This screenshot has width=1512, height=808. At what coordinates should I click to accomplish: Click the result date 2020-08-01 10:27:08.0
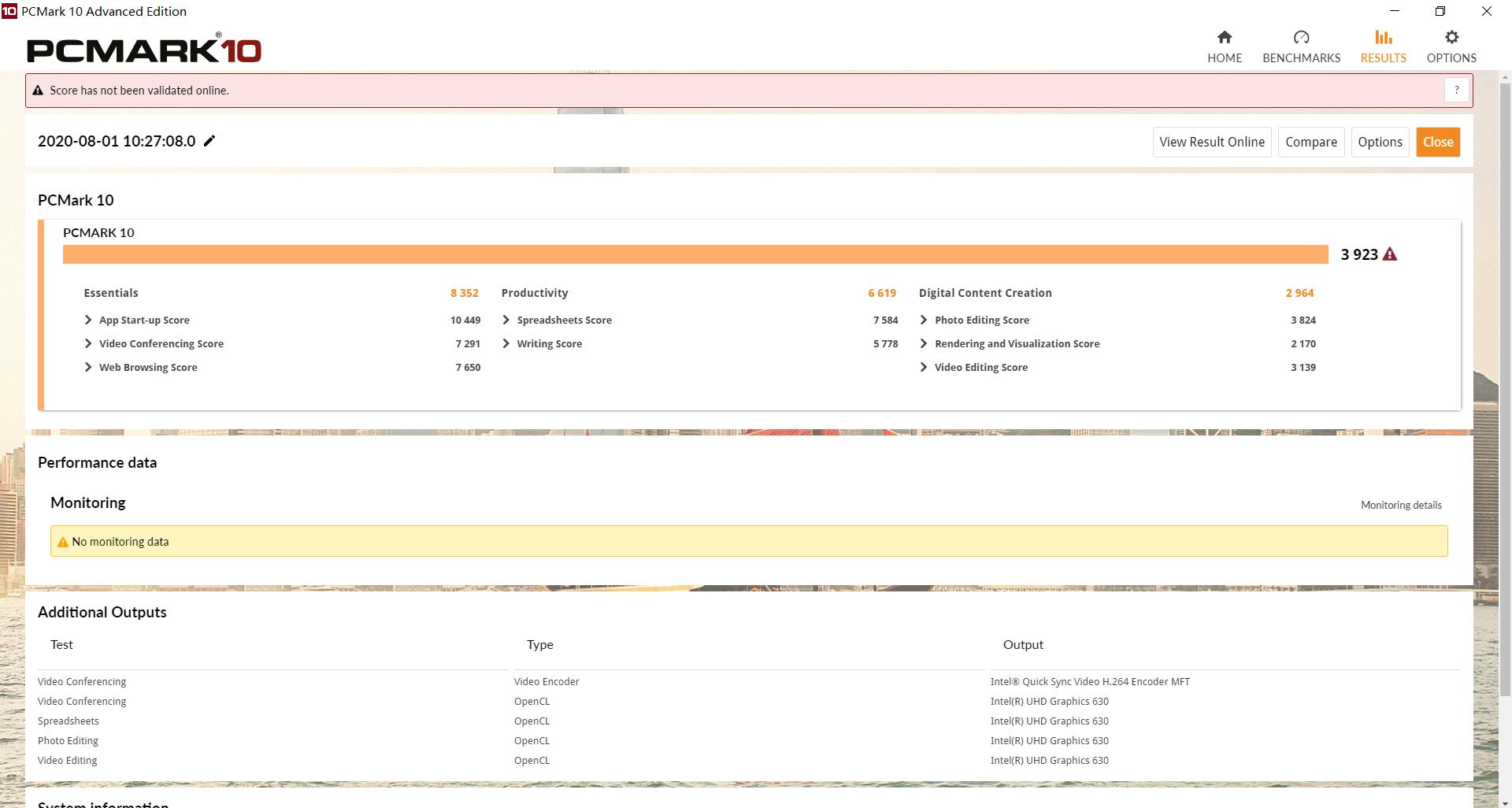pyautogui.click(x=117, y=141)
